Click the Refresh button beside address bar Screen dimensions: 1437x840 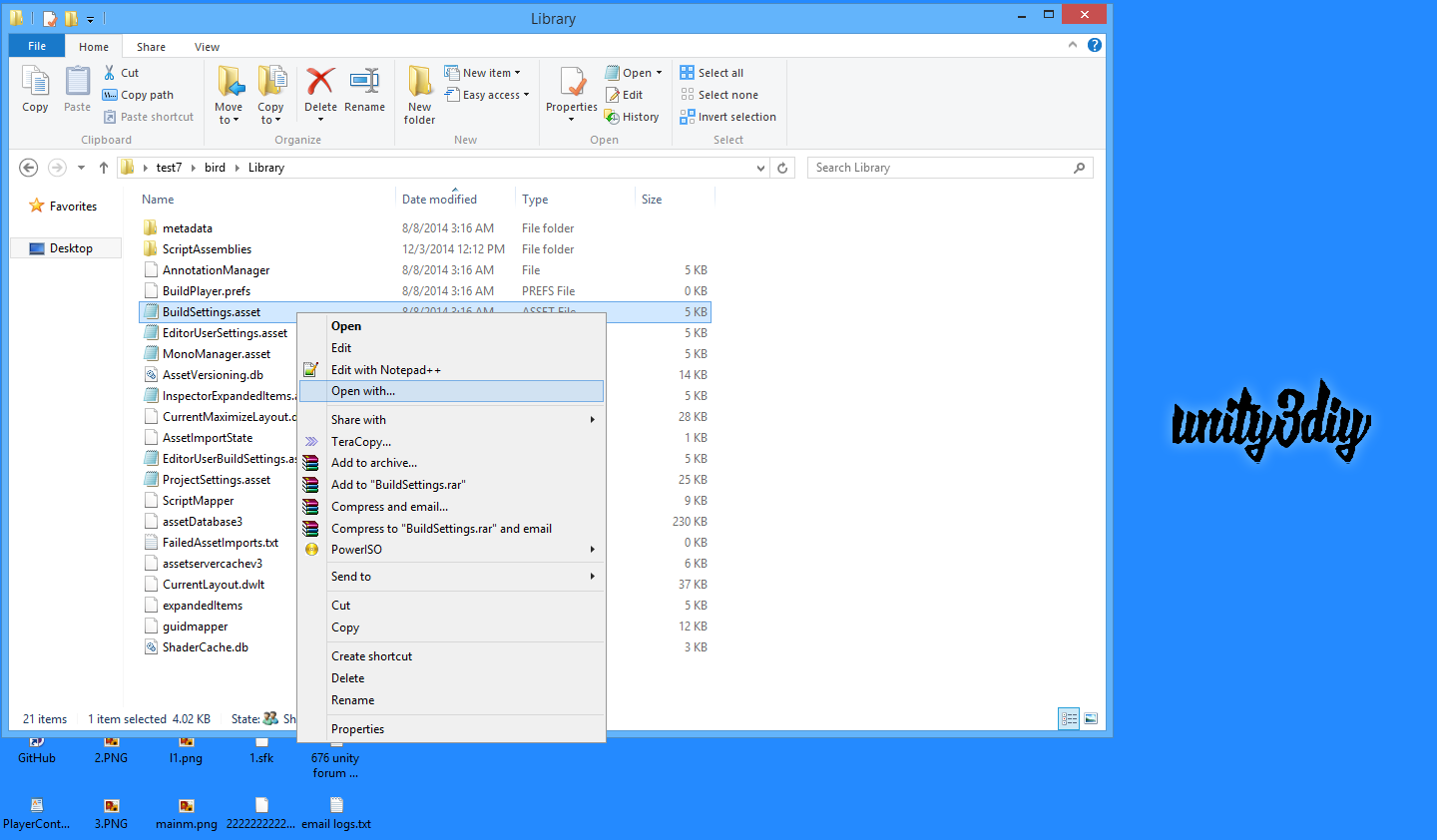tap(782, 168)
